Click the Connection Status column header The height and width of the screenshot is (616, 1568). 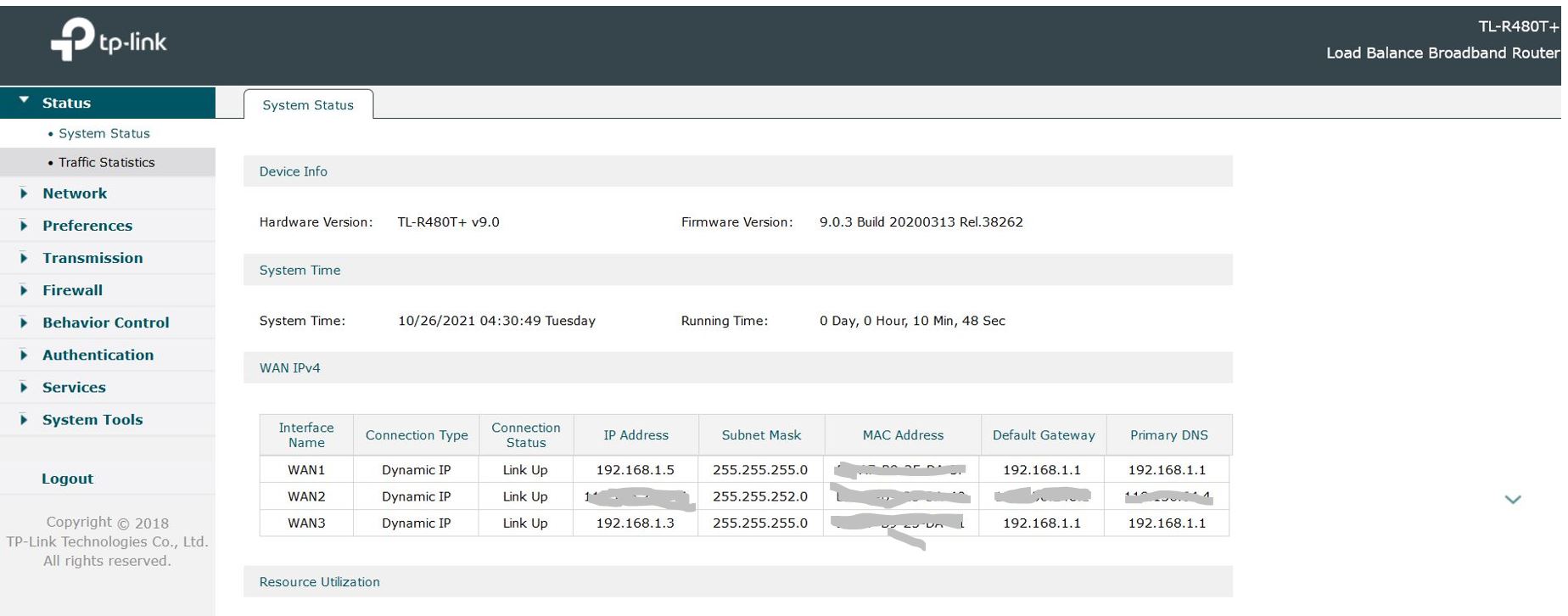(525, 435)
